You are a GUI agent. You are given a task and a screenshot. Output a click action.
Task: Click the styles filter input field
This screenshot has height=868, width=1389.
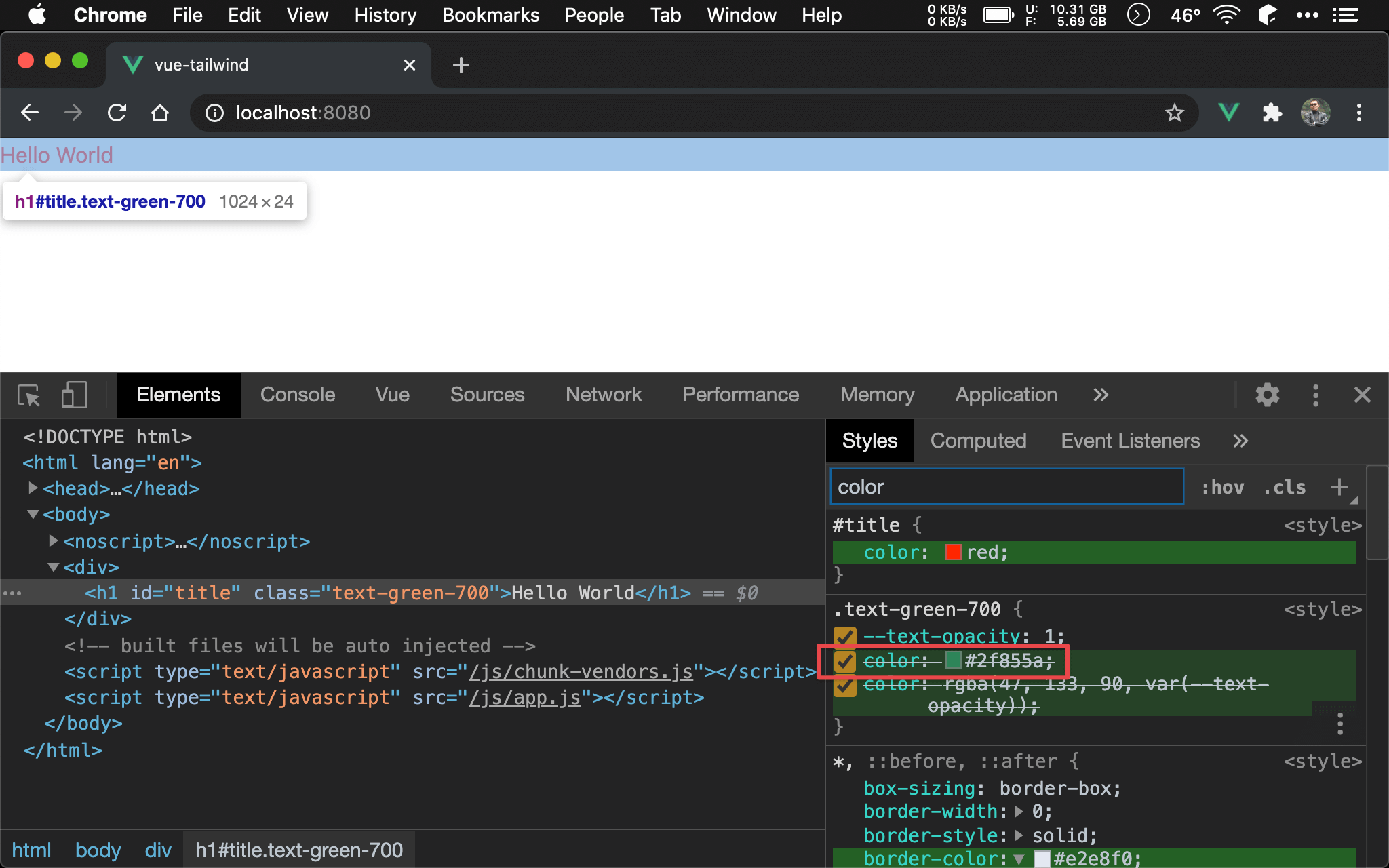[x=1006, y=487]
